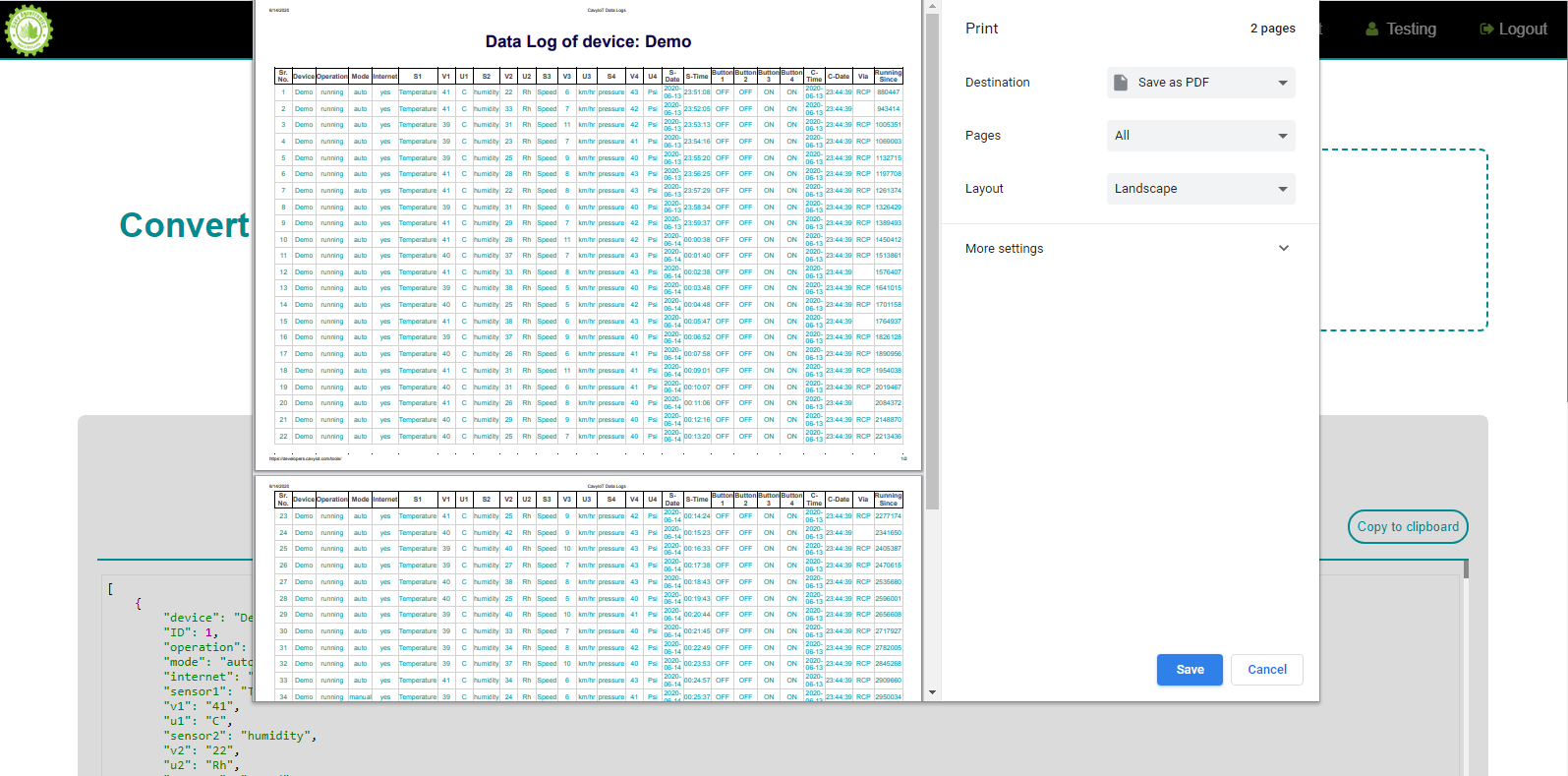
Task: Open the Destination dropdown arrow
Action: [1282, 83]
